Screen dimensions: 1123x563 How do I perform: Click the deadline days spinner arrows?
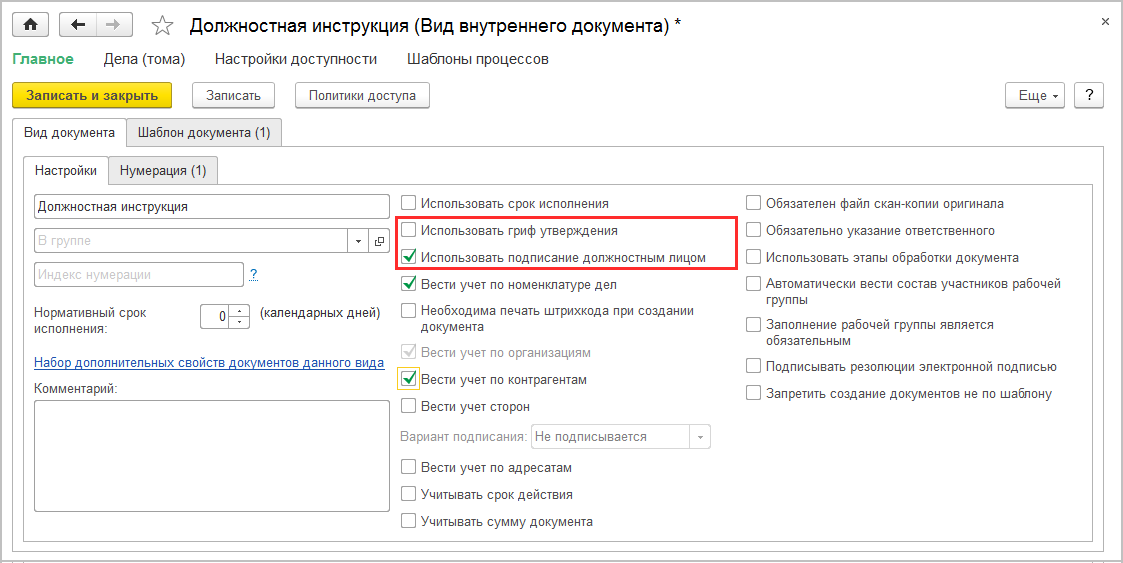pyautogui.click(x=239, y=316)
